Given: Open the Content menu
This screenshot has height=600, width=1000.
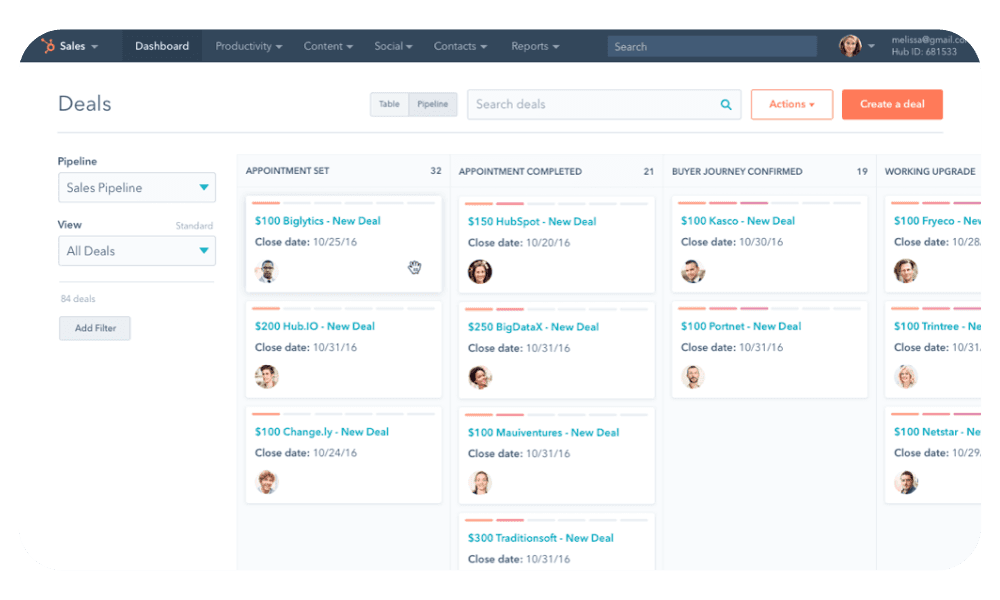Looking at the screenshot, I should point(328,46).
